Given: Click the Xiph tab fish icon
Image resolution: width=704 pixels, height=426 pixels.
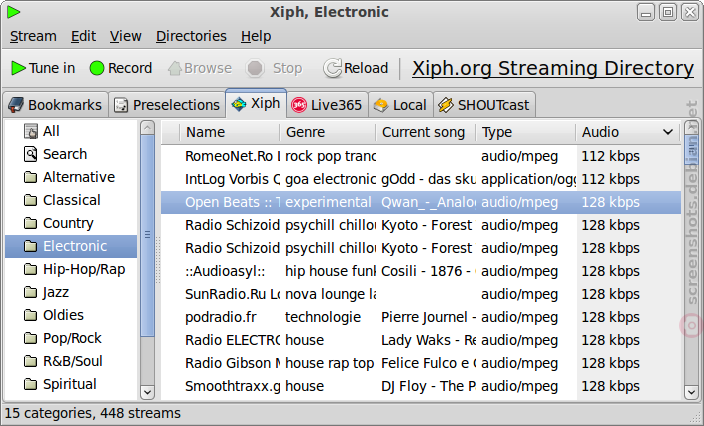Looking at the screenshot, I should tap(239, 104).
